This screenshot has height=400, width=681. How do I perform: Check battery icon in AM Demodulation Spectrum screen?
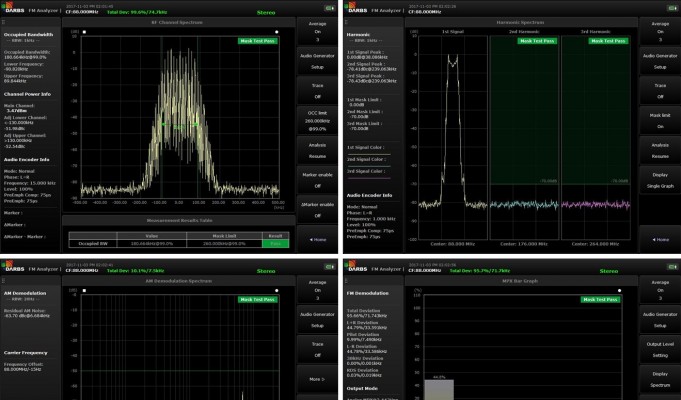coord(330,266)
